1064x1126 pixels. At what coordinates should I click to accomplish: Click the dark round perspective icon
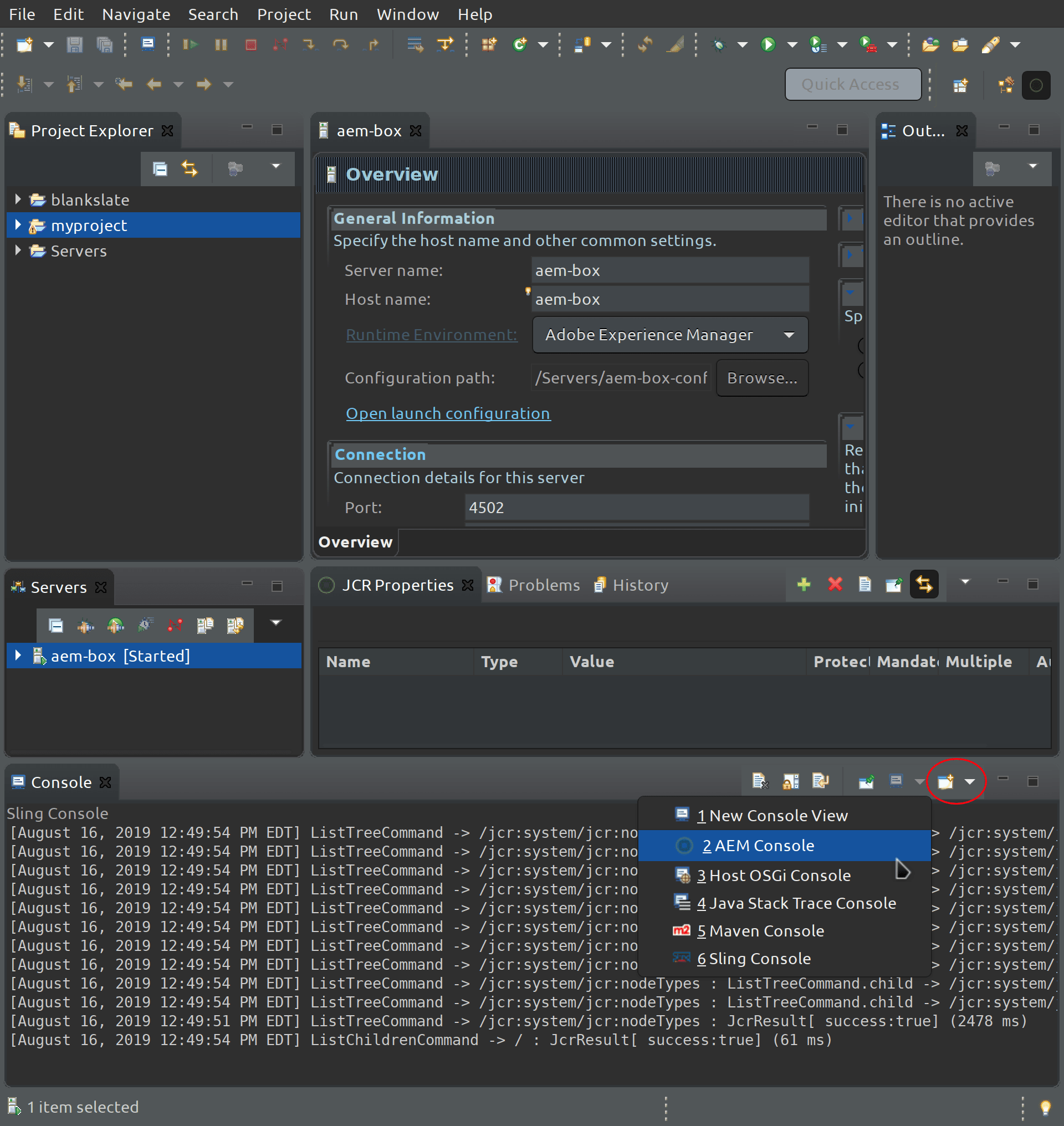(1036, 85)
